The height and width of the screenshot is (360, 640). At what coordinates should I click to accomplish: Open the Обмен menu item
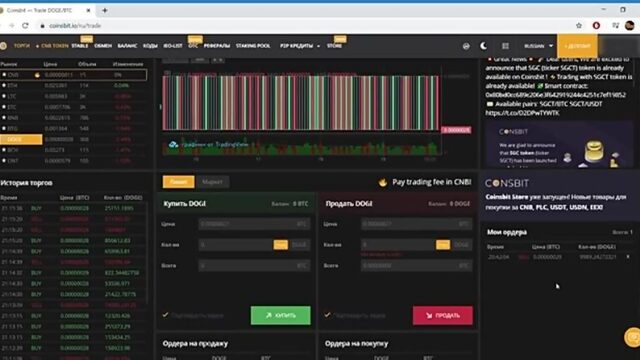click(x=103, y=46)
